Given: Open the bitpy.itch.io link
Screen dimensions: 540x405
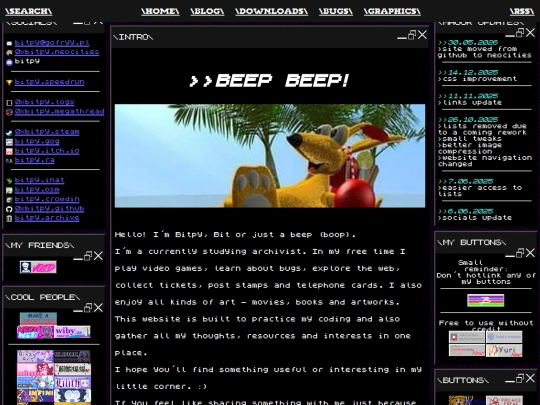Looking at the screenshot, I should click(x=47, y=151).
